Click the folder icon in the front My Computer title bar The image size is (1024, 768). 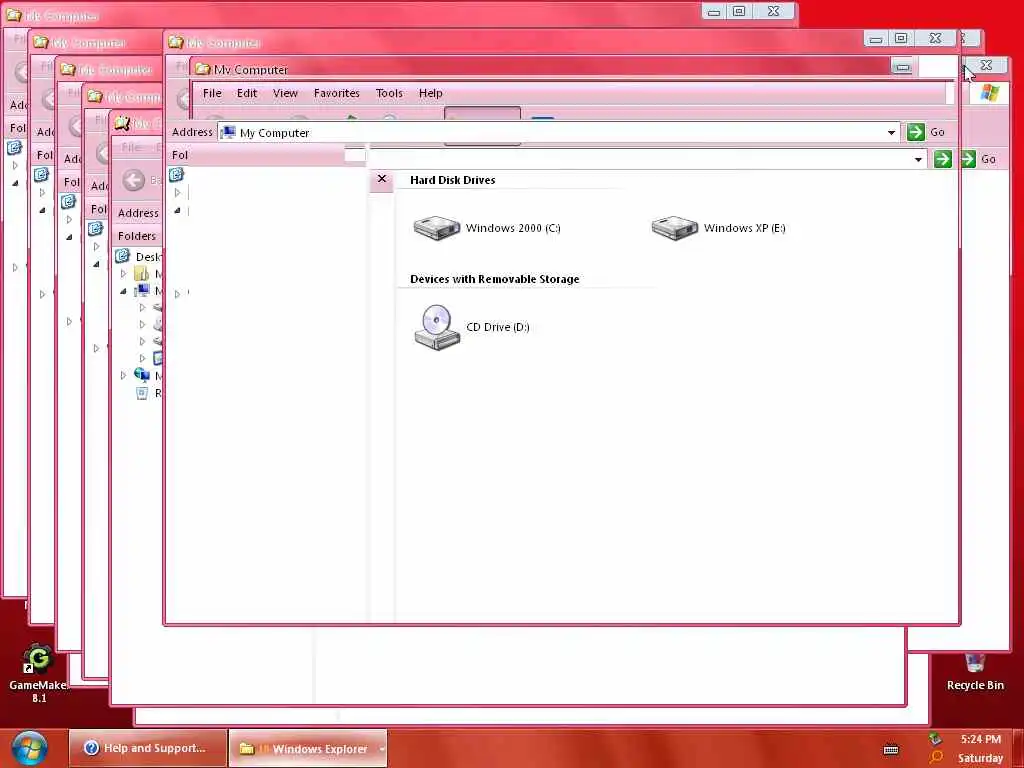[x=202, y=69]
